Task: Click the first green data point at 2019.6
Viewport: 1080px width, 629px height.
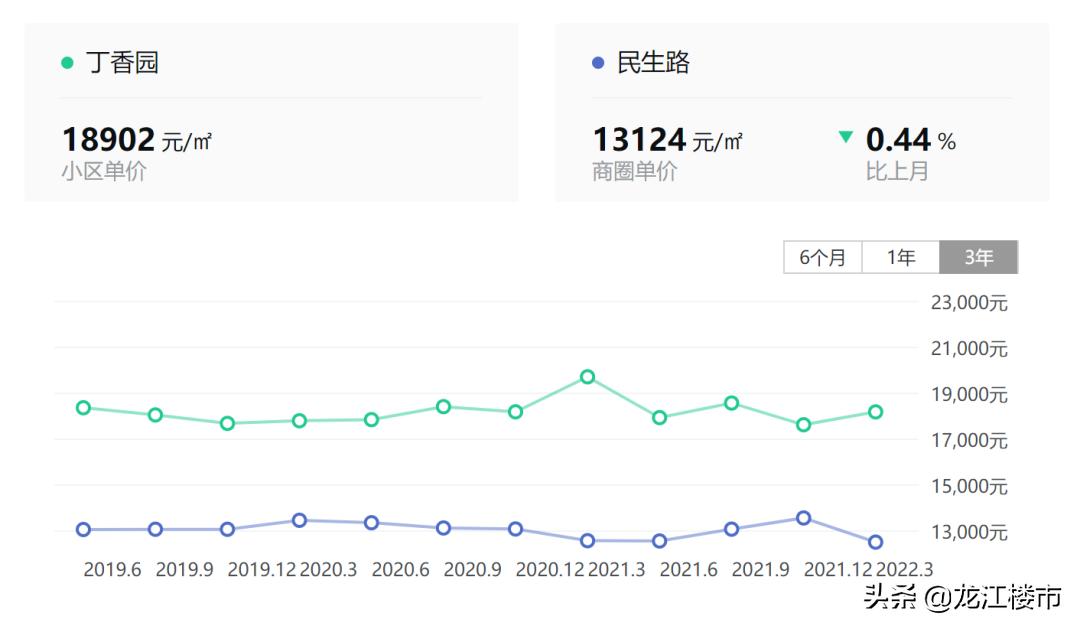Action: [82, 408]
